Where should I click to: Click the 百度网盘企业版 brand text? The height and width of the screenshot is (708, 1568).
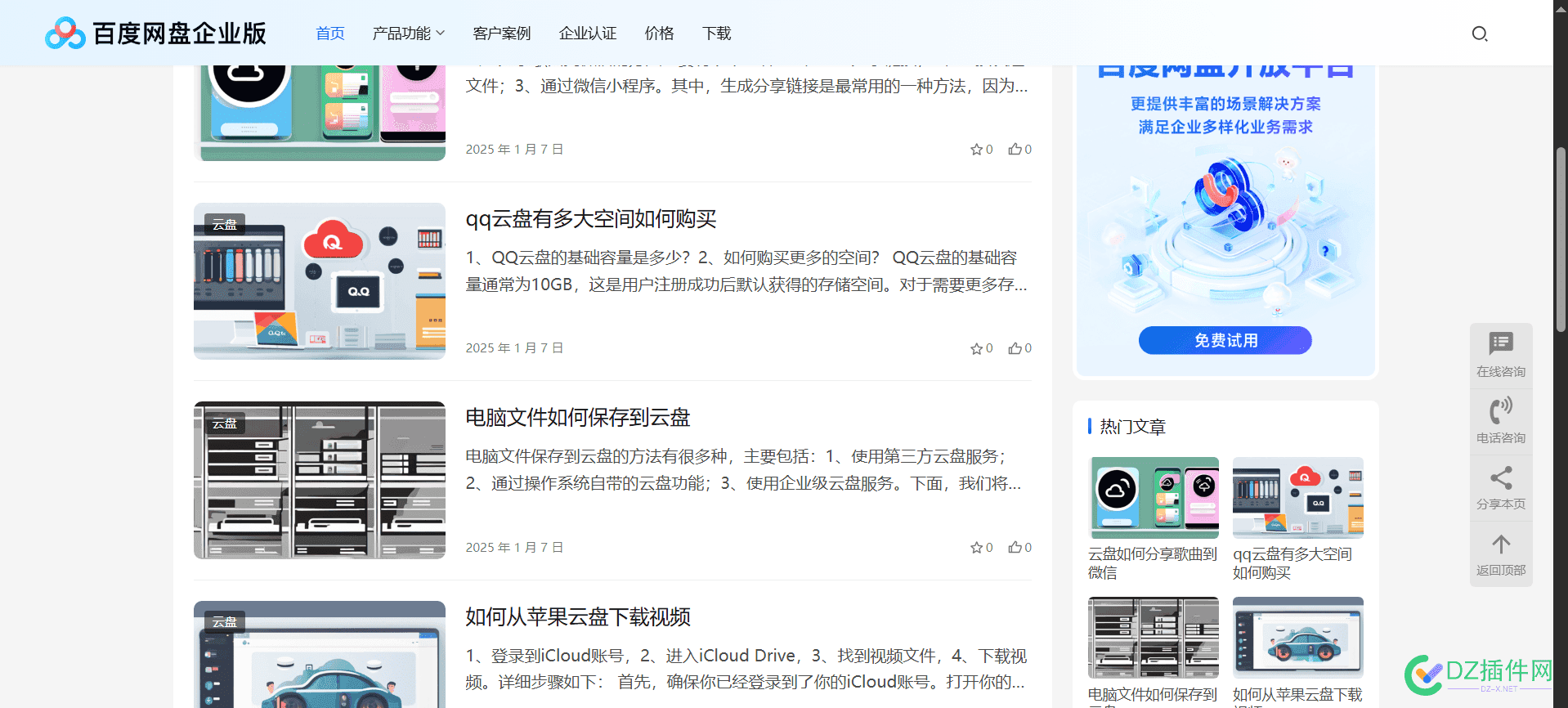[180, 34]
